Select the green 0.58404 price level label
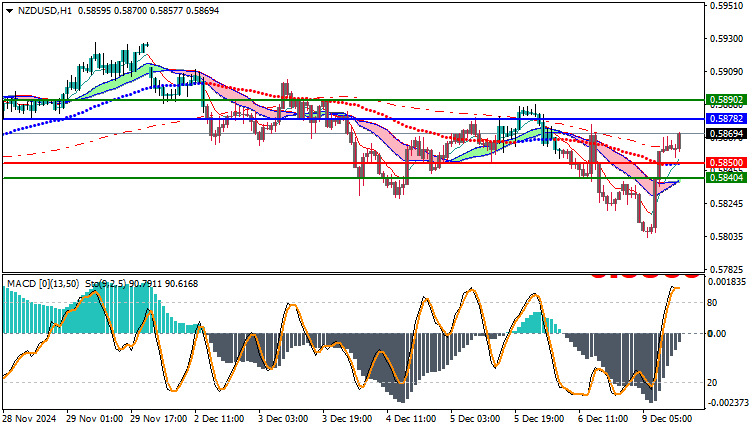This screenshot has height=430, width=750. [x=726, y=178]
